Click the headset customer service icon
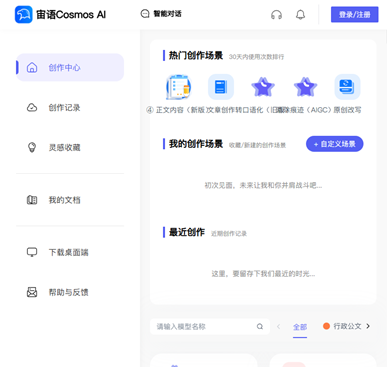The width and height of the screenshot is (387, 367). (276, 15)
